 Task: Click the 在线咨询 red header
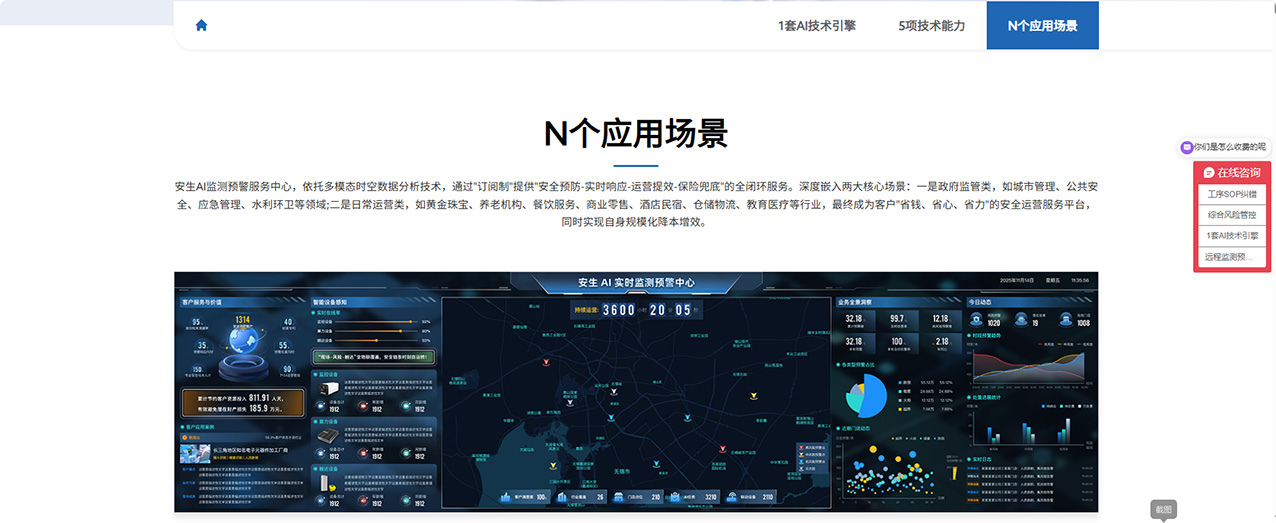[1232, 173]
